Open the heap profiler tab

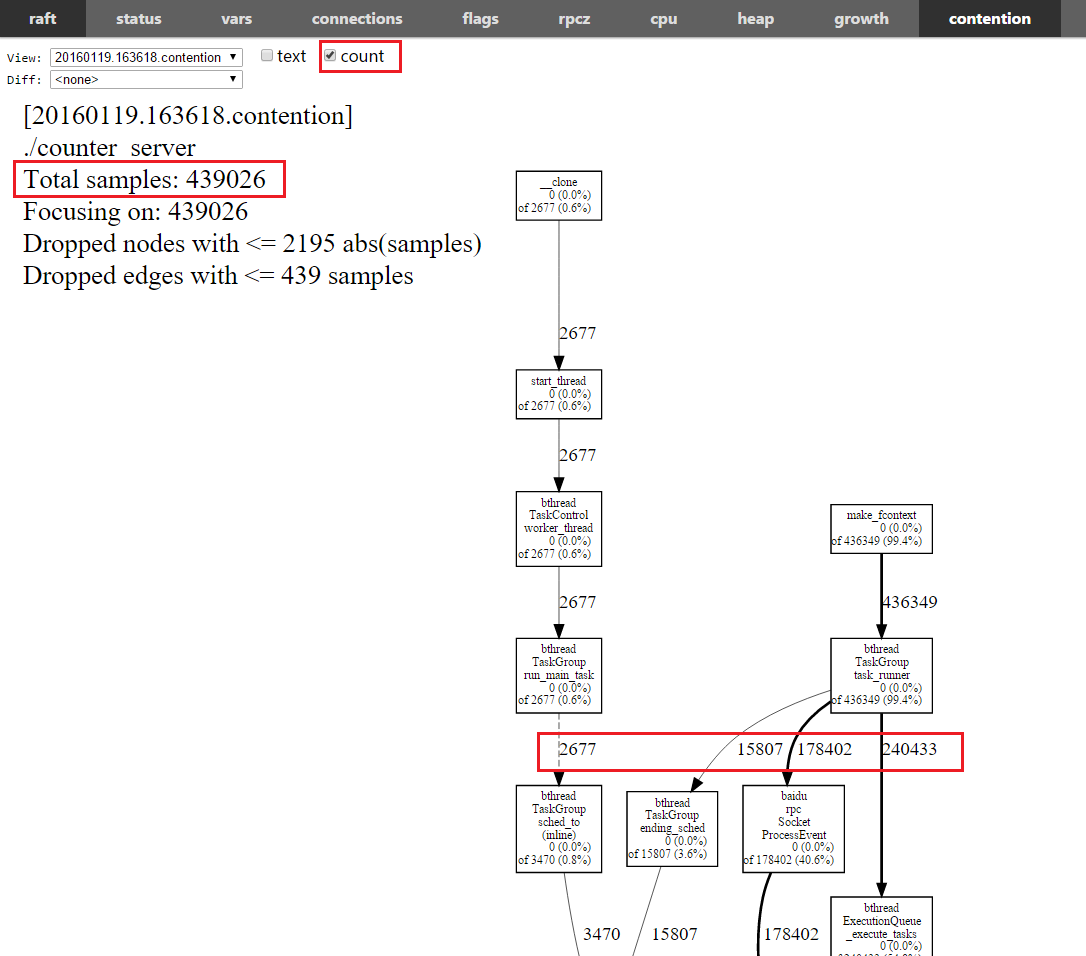pyautogui.click(x=755, y=18)
